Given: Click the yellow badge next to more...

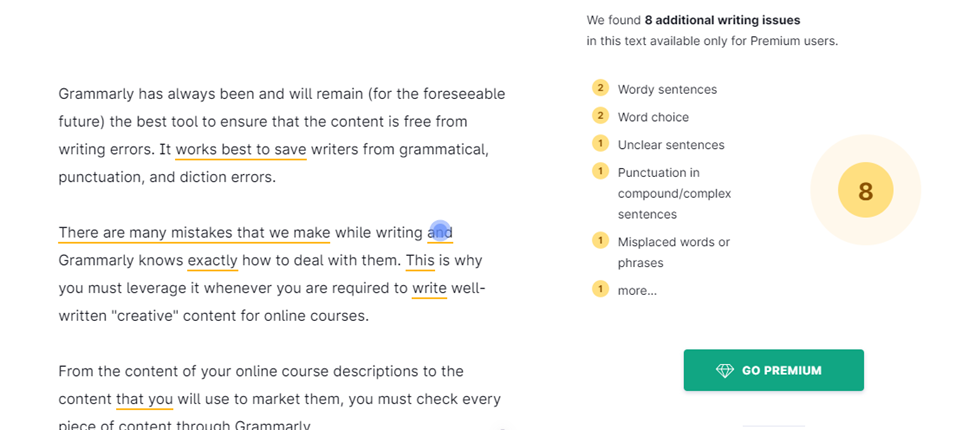Looking at the screenshot, I should click(600, 289).
